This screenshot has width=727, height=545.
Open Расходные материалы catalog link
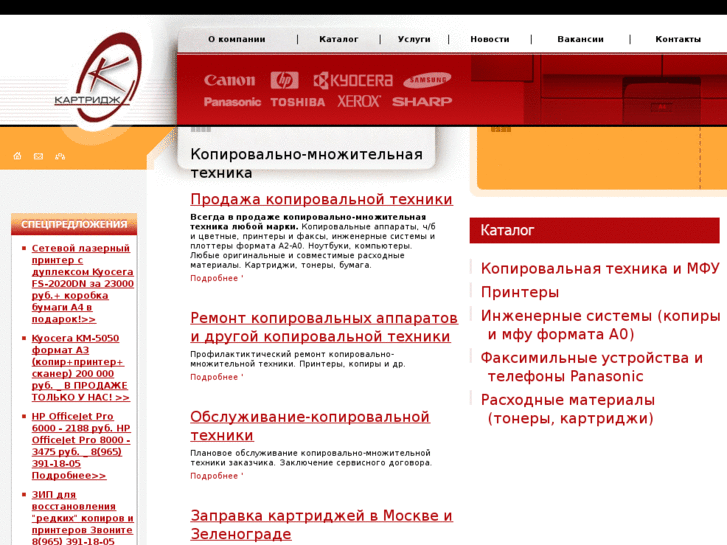click(568, 409)
